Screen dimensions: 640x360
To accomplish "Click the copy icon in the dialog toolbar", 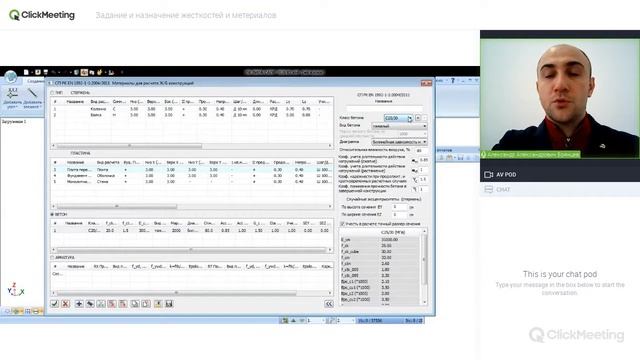I will coord(135,304).
